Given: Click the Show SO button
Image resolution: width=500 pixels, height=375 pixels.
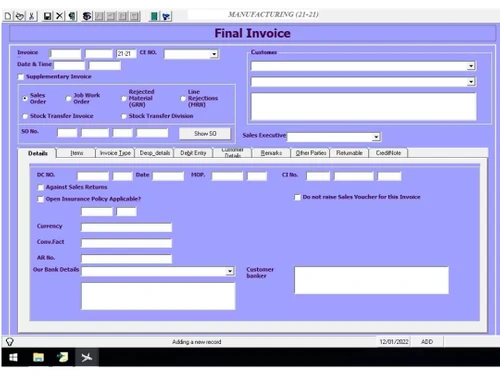Looking at the screenshot, I should pyautogui.click(x=205, y=133).
